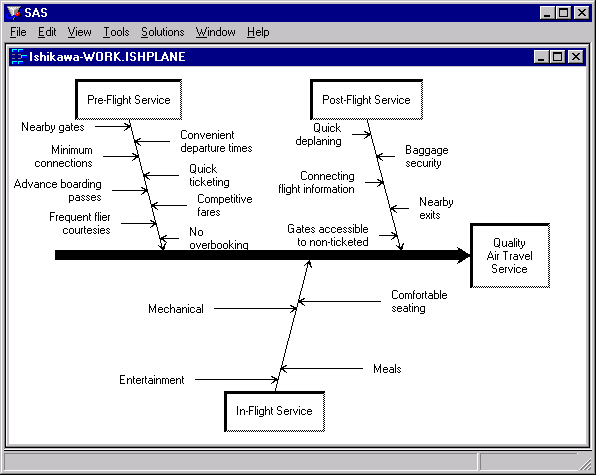Image resolution: width=596 pixels, height=475 pixels.
Task: Maximize the Ishikawa-WORK.ISHPLANE window
Action: (557, 57)
